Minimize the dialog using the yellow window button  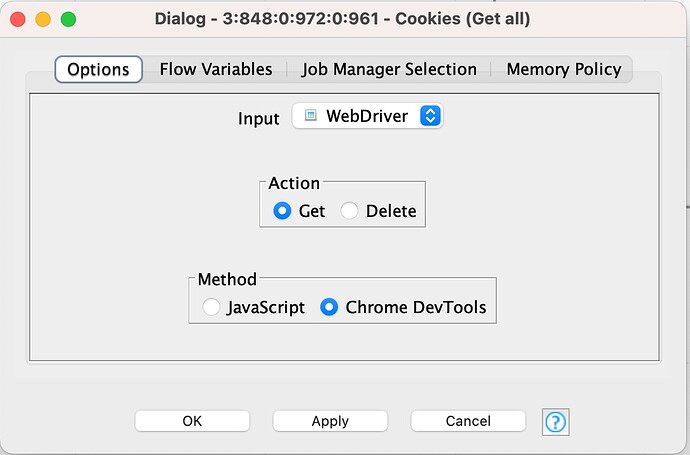click(x=43, y=19)
